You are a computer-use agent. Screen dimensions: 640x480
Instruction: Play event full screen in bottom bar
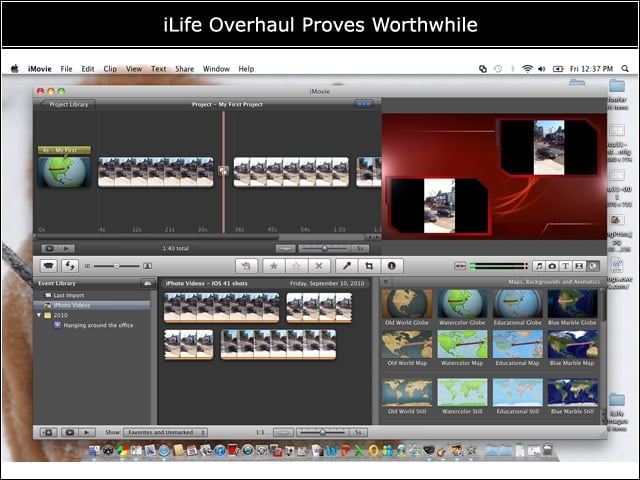click(x=70, y=432)
